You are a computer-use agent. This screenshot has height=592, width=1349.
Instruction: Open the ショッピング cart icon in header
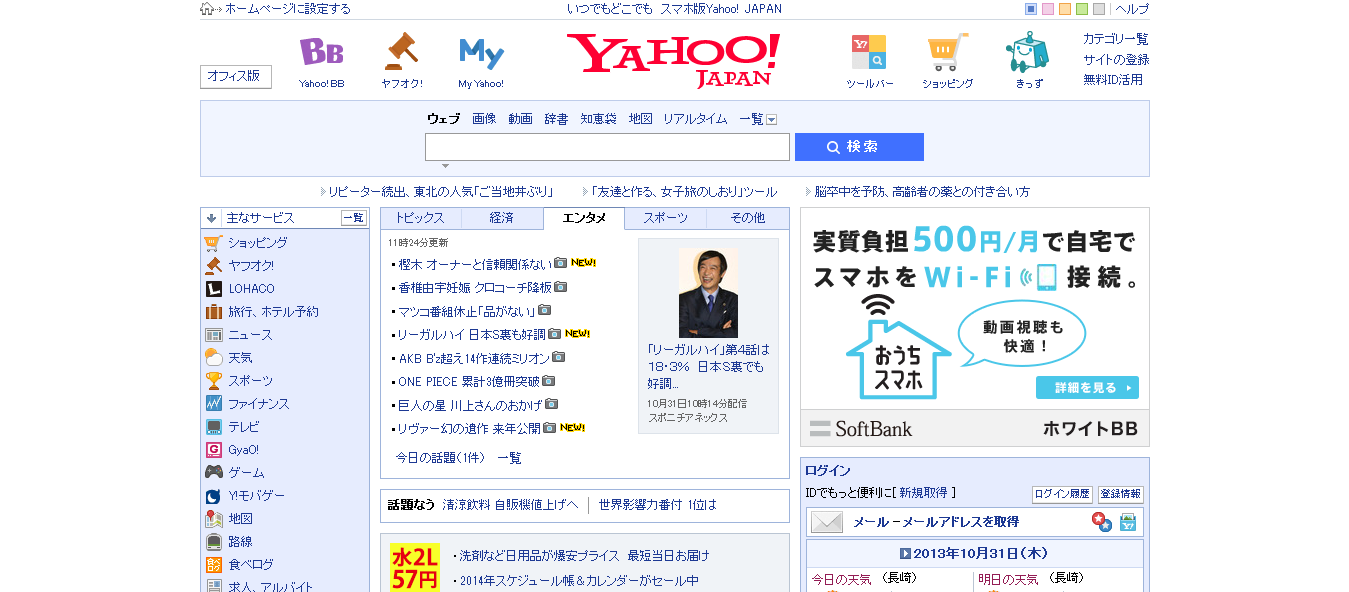click(947, 51)
